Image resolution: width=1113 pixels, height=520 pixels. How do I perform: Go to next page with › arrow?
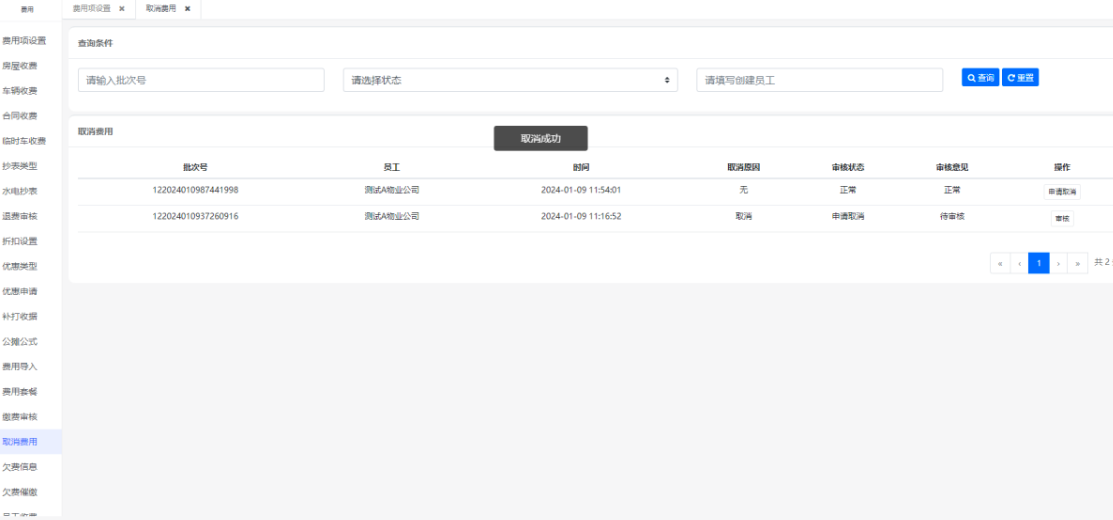coord(1059,263)
